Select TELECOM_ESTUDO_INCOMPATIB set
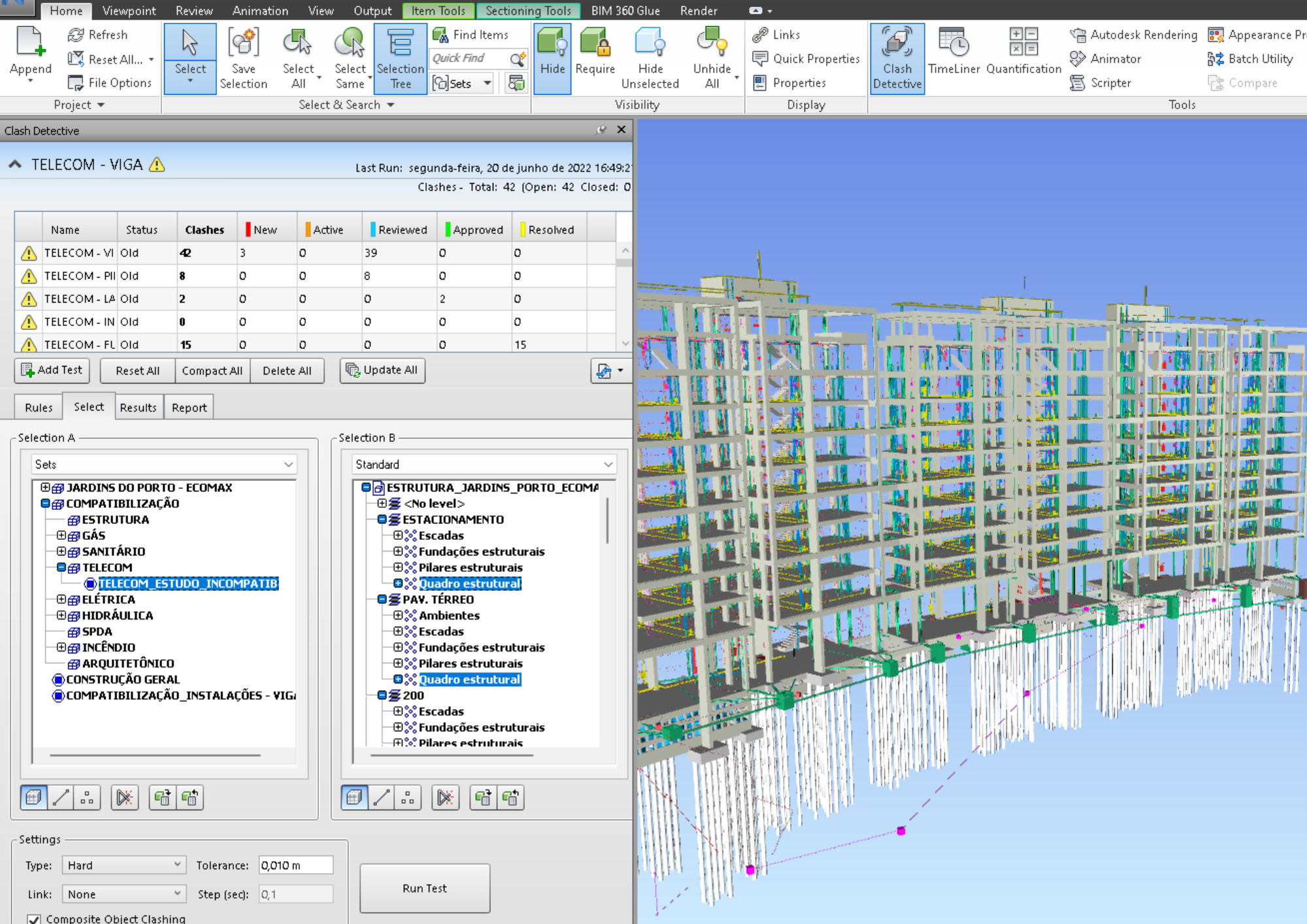This screenshot has height=924, width=1307. [188, 583]
